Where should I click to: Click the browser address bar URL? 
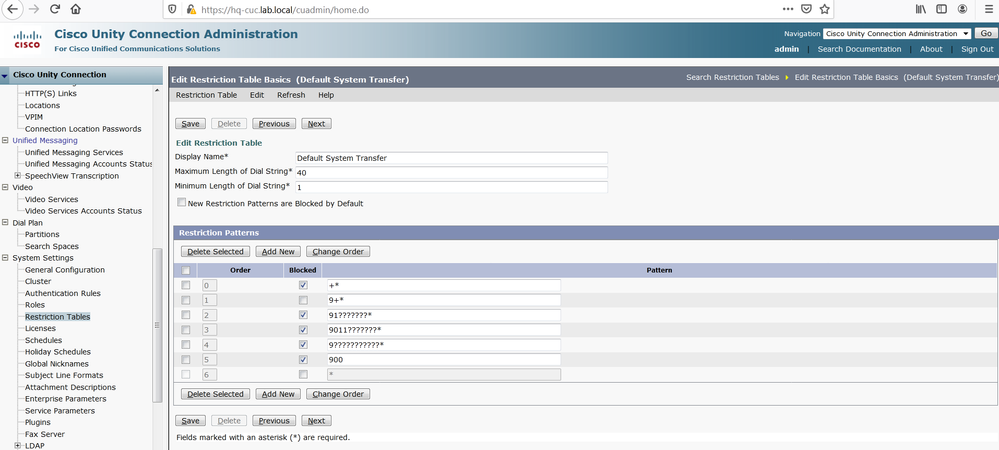click(285, 10)
